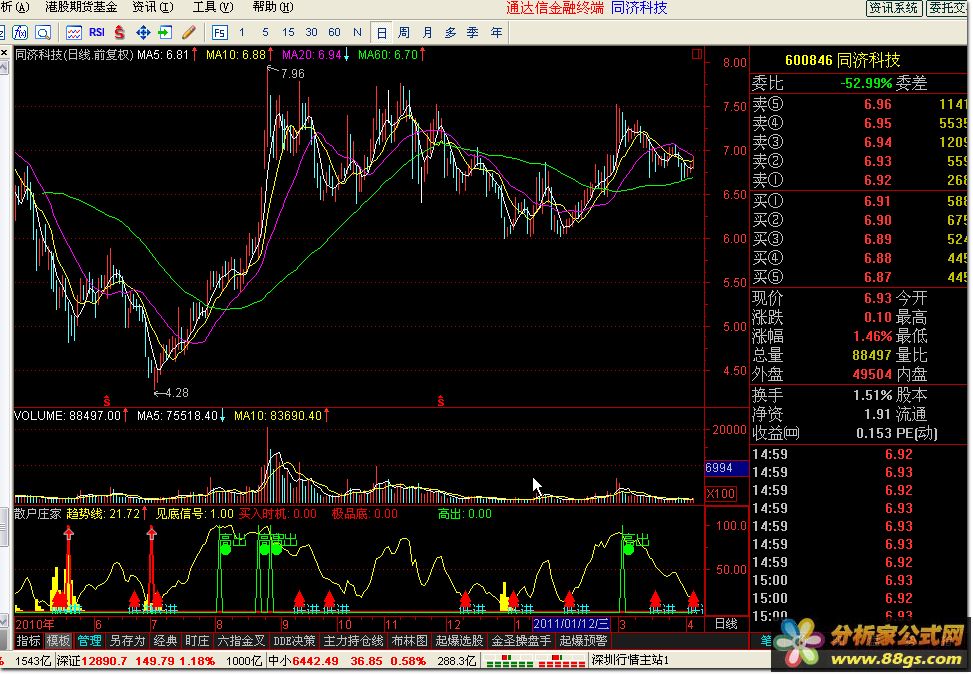Click the 600846 同济科技 stock title

point(842,60)
